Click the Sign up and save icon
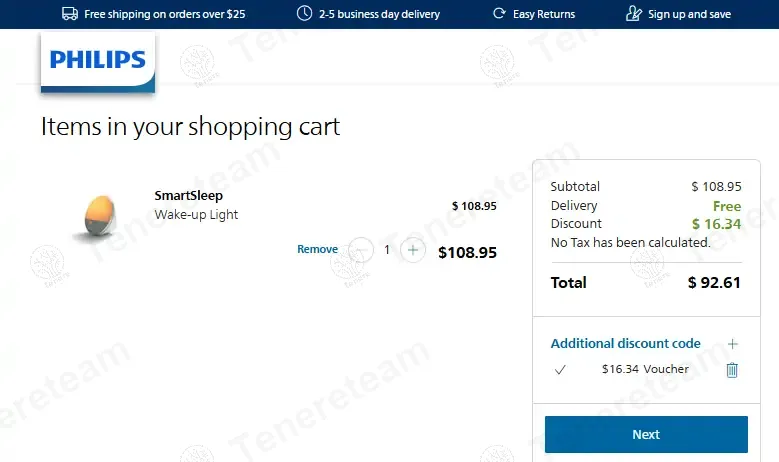This screenshot has height=462, width=779. tap(633, 14)
